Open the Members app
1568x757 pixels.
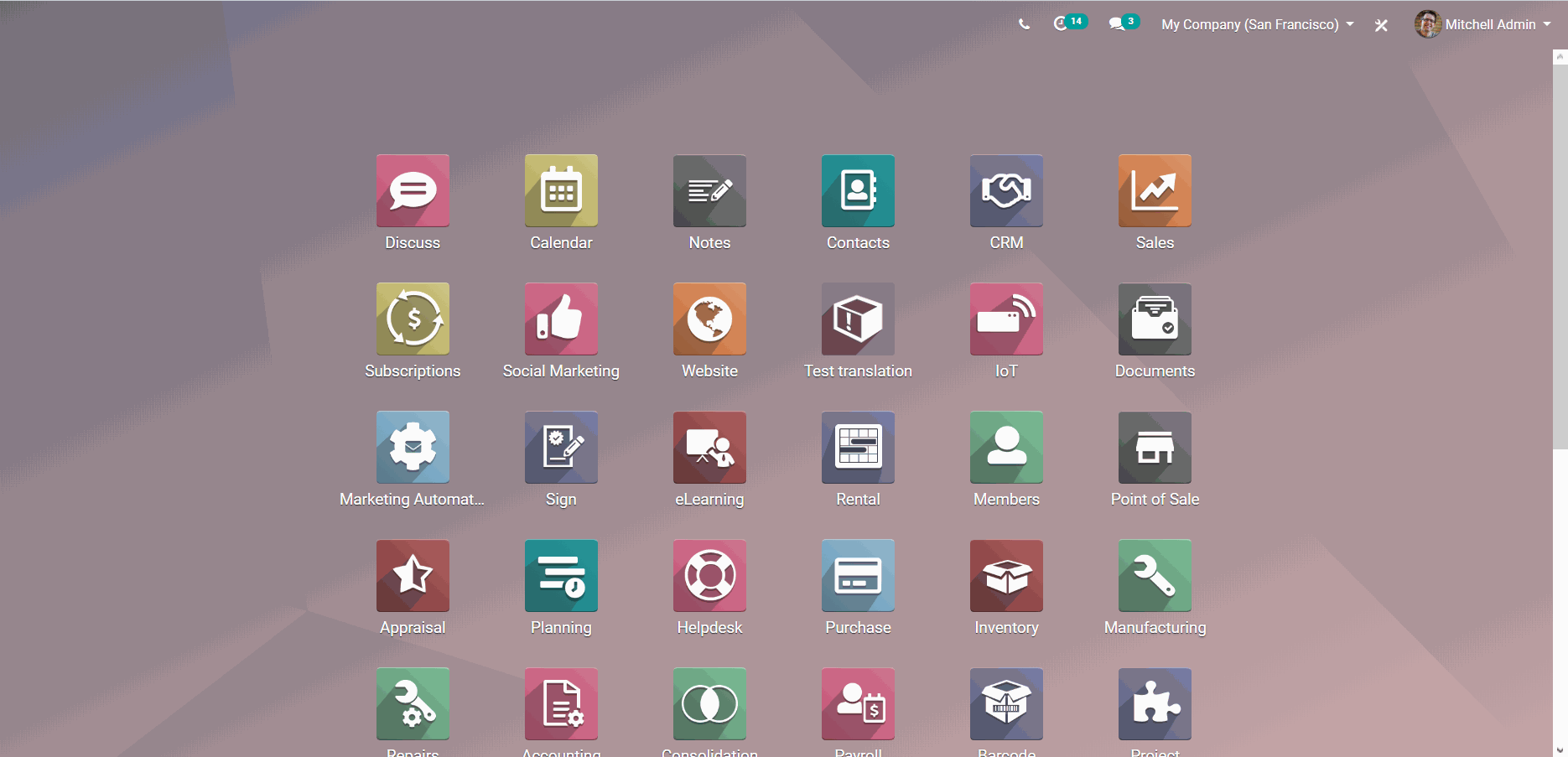[x=1006, y=448]
